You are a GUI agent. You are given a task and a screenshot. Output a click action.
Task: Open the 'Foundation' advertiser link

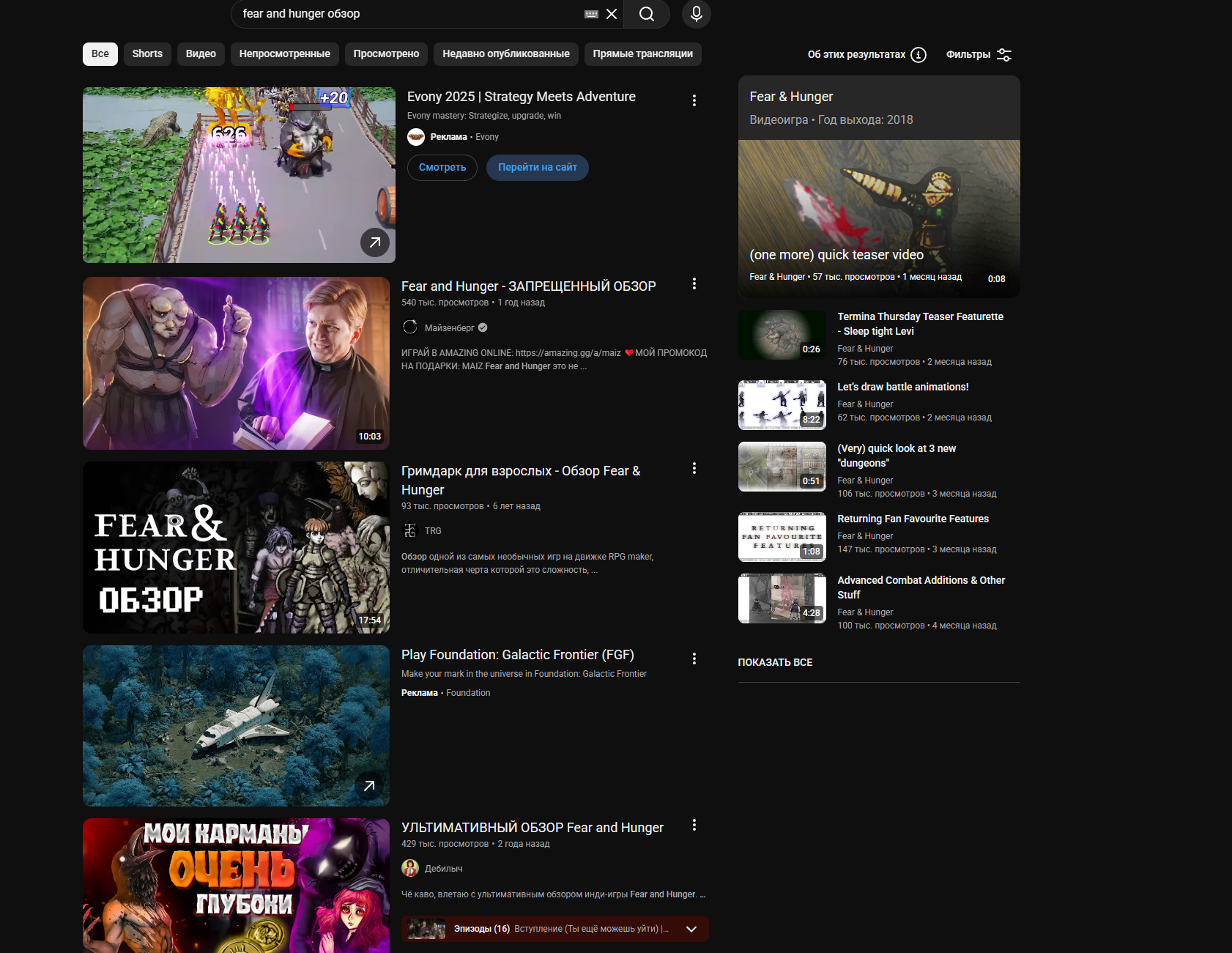pos(468,693)
